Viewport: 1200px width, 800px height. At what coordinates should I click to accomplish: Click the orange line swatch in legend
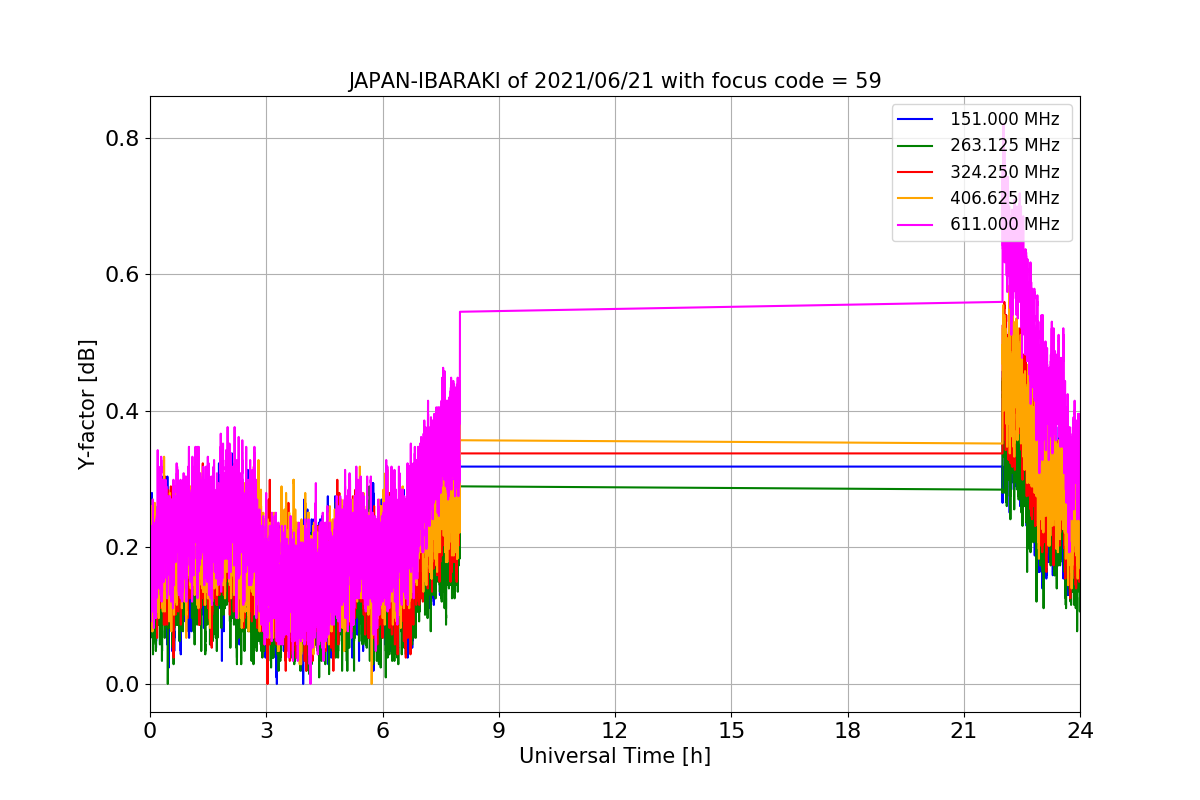(x=915, y=199)
